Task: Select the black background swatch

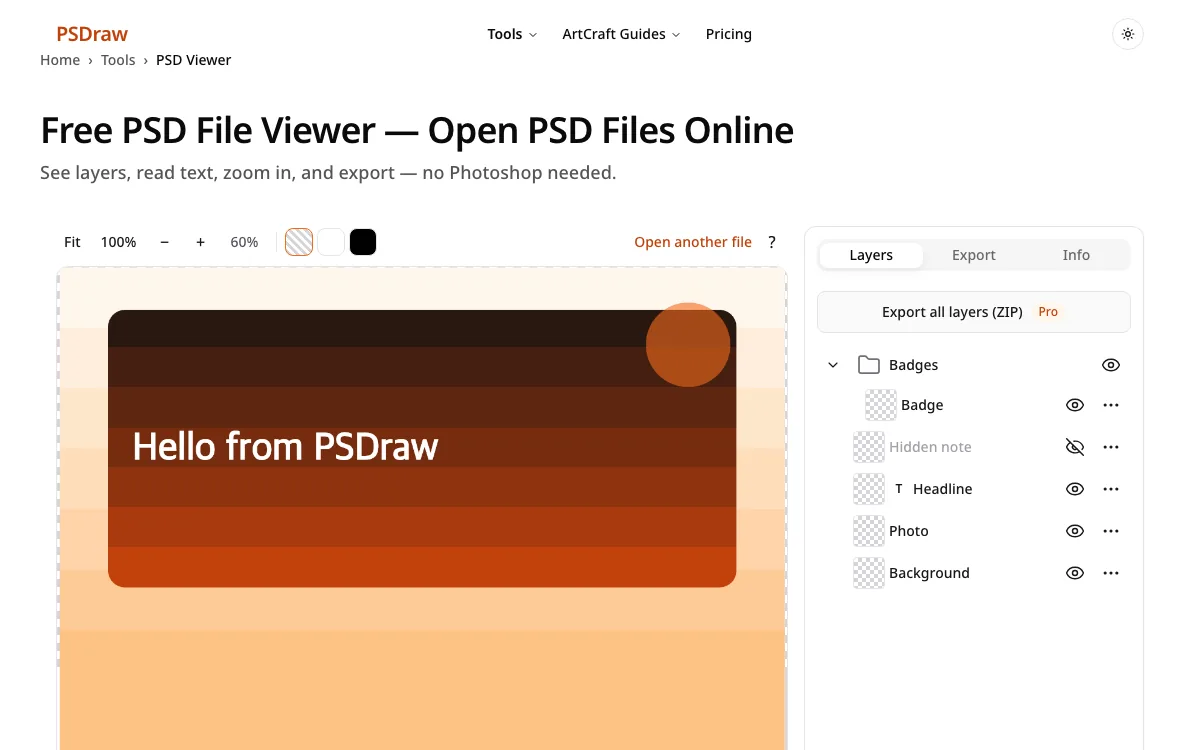Action: (363, 242)
